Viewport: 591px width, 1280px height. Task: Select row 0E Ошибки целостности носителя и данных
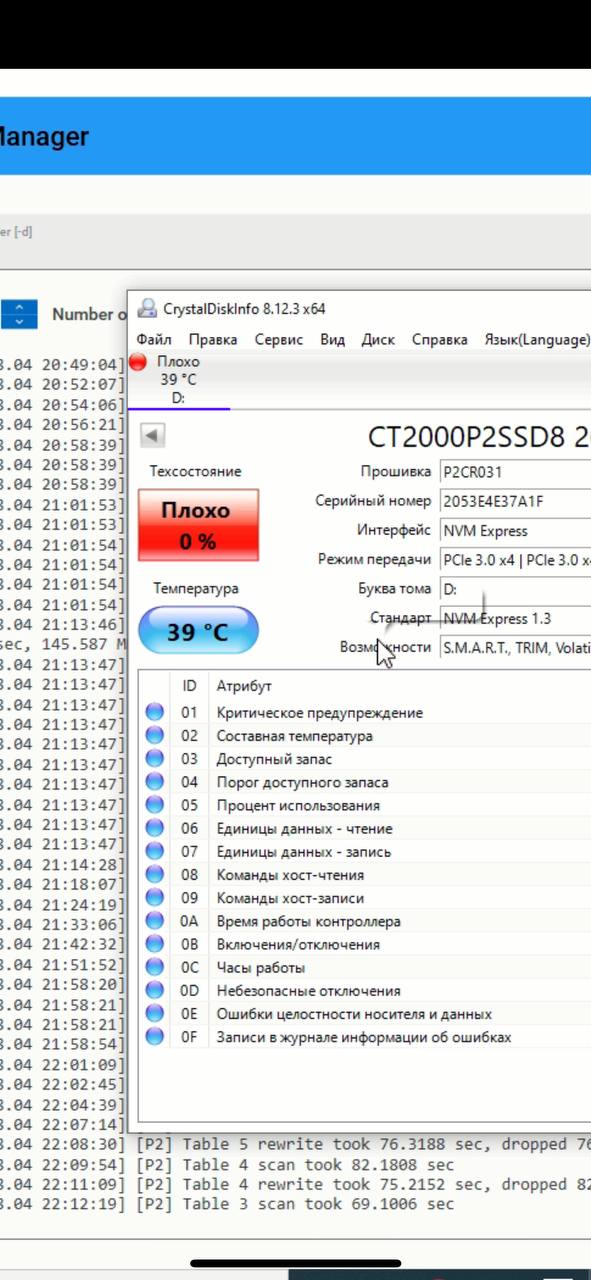(x=365, y=1014)
